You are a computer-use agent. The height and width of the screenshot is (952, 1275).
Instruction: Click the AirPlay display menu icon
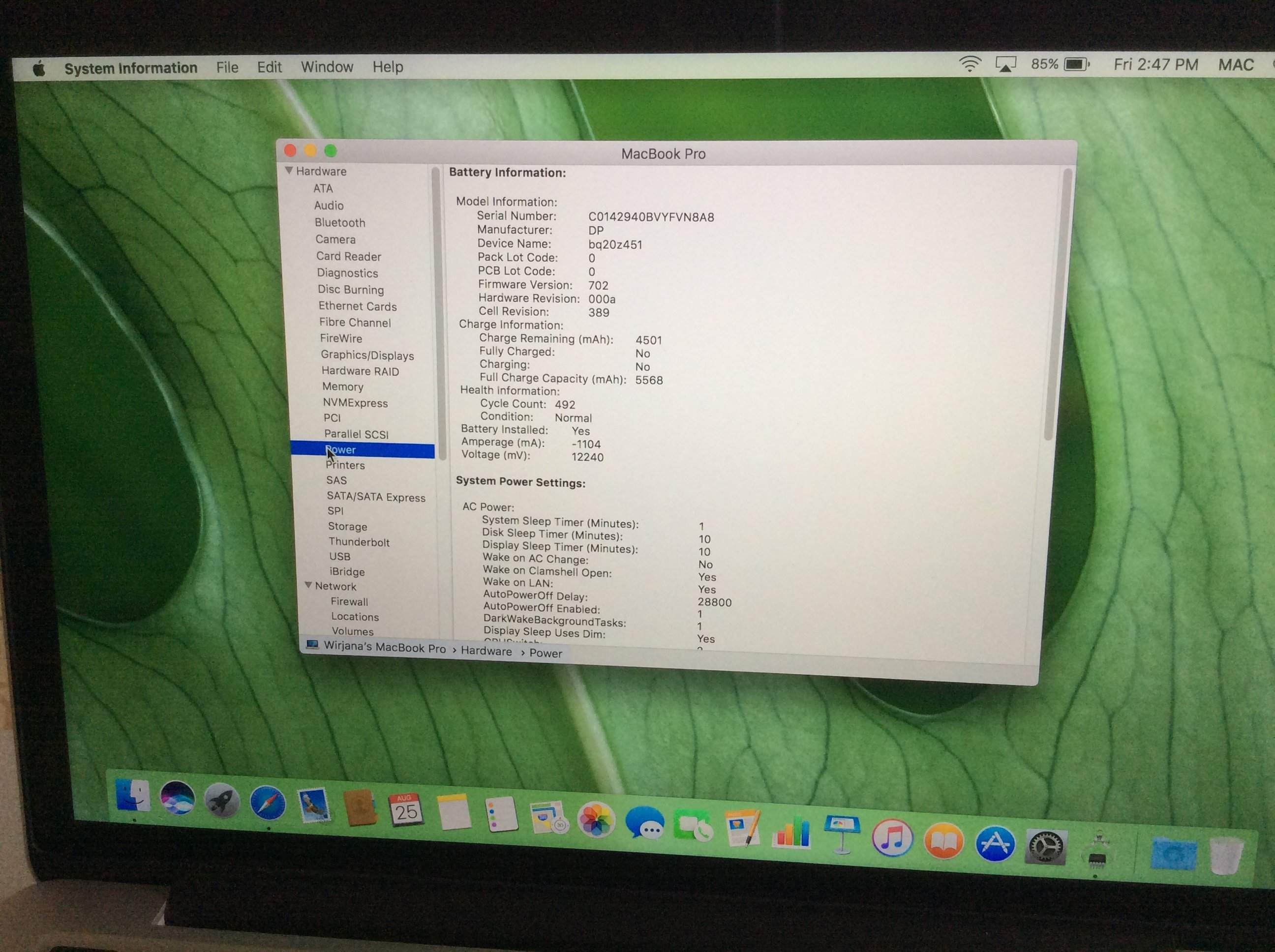[x=1005, y=64]
